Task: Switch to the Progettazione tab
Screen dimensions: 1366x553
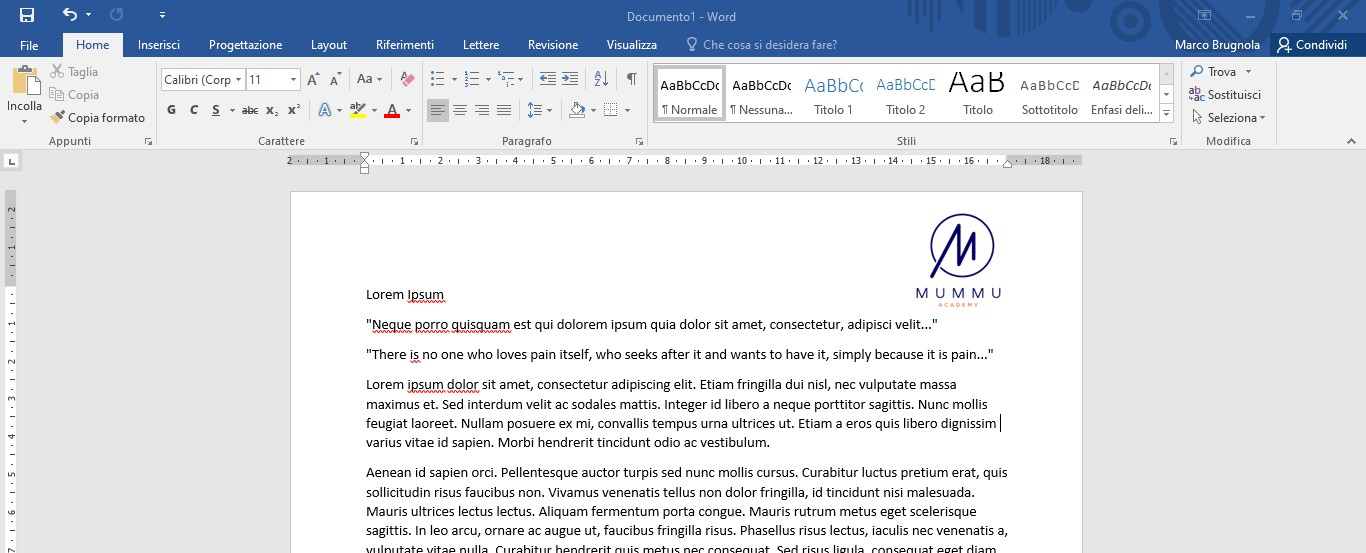Action: (245, 45)
